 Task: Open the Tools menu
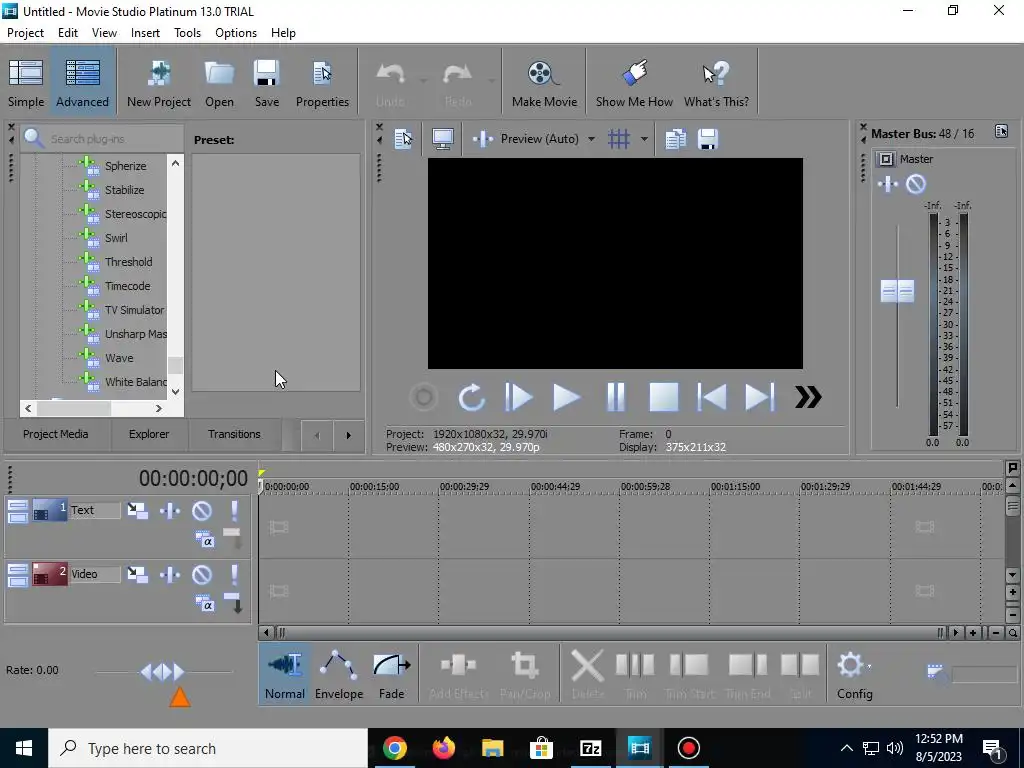187,33
